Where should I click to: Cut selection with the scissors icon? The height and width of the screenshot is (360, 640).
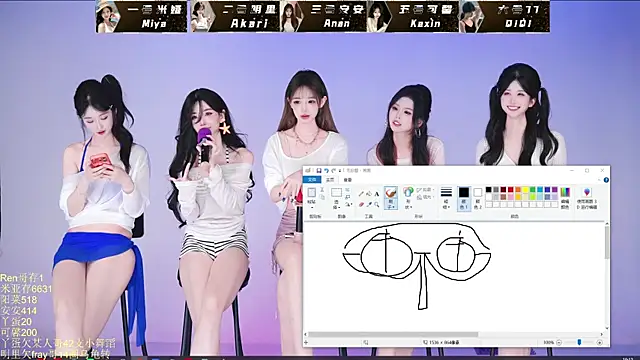[322, 190]
